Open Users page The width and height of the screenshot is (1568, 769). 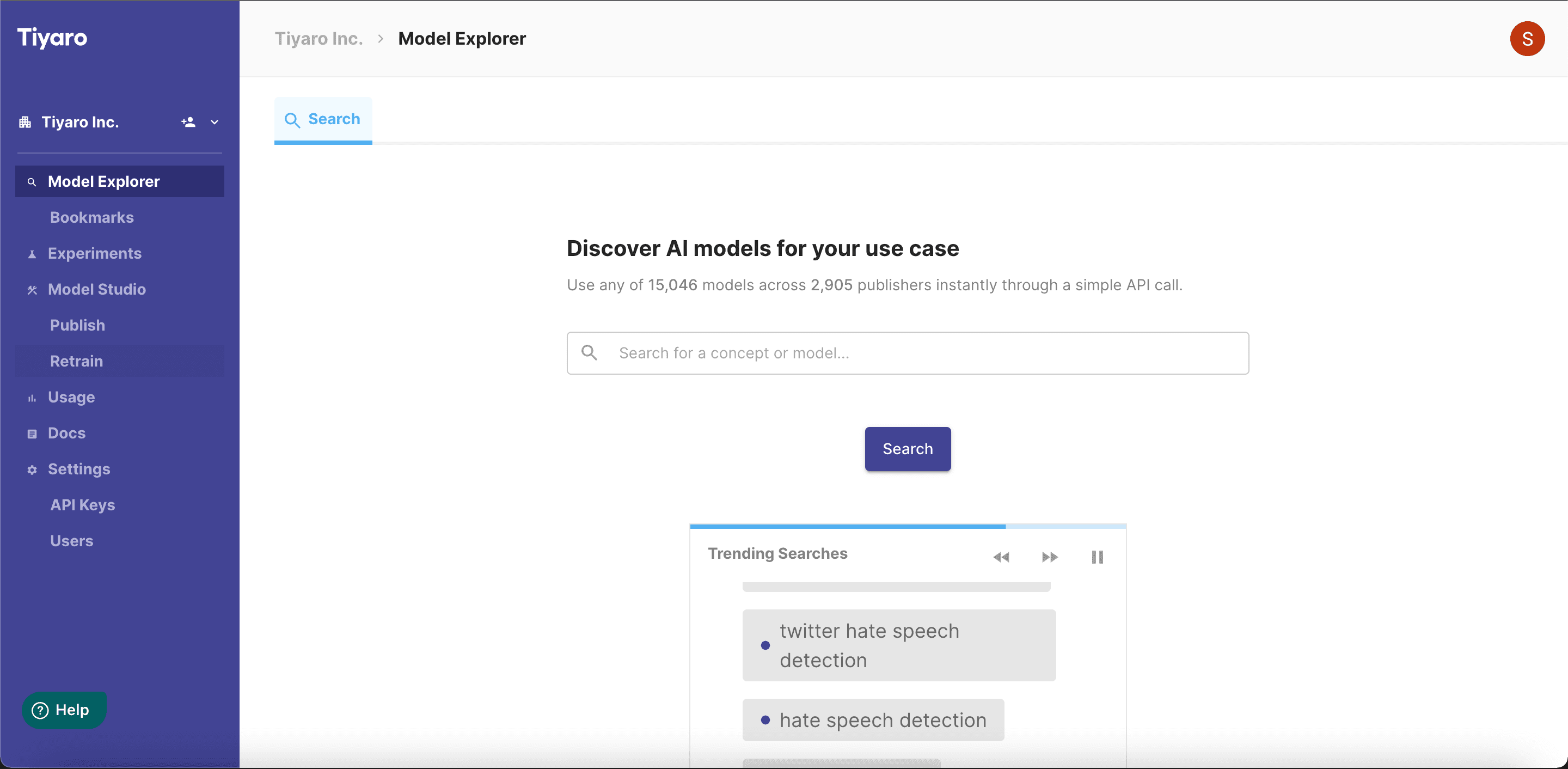point(71,541)
